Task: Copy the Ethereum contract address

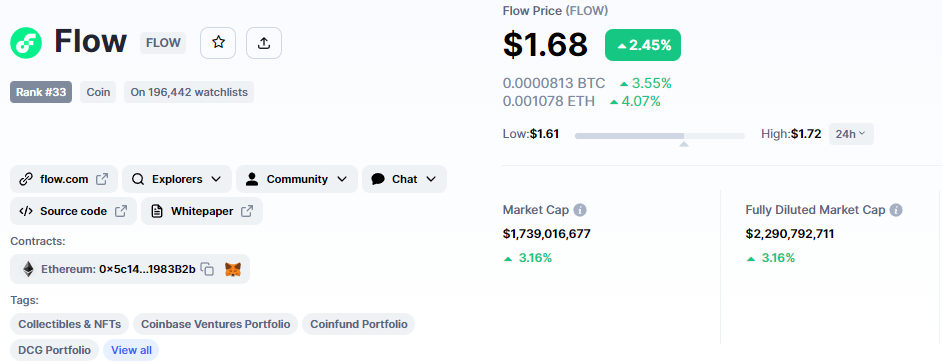Action: point(207,269)
